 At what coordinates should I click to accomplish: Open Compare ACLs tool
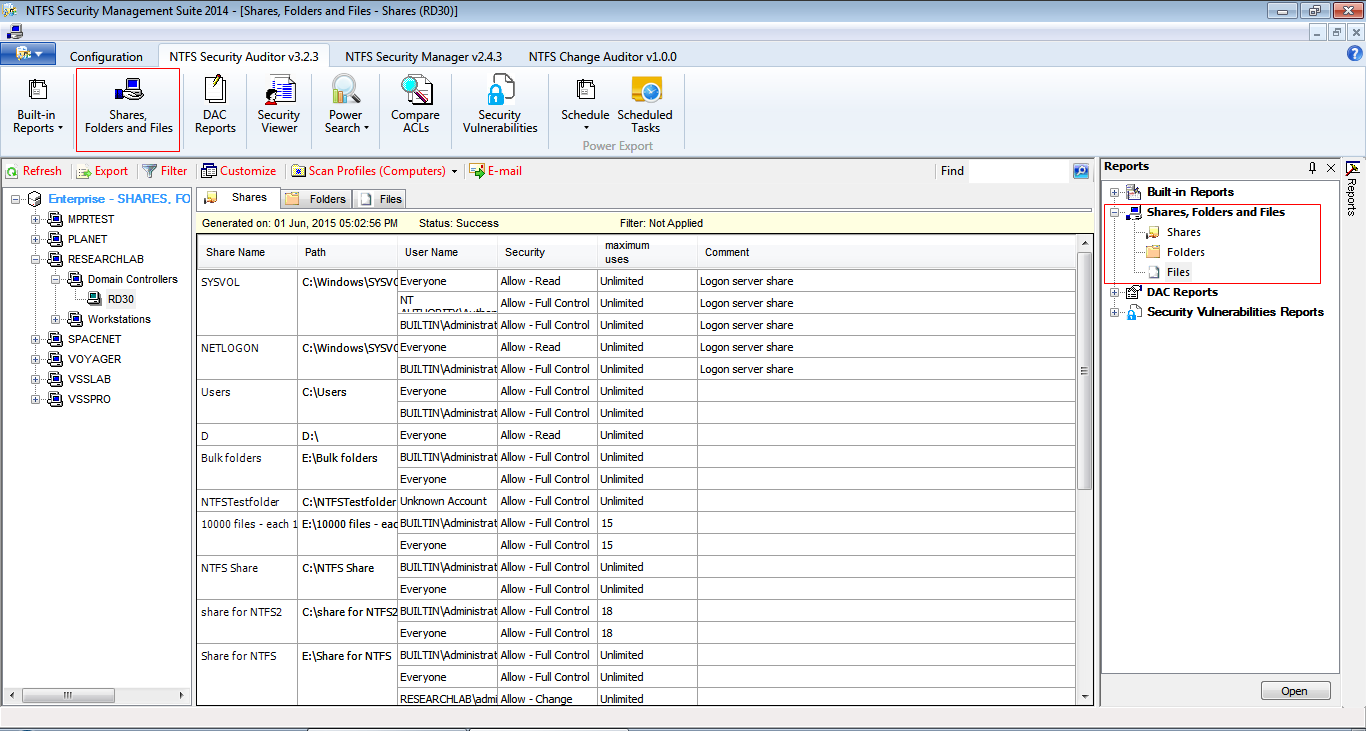point(415,106)
